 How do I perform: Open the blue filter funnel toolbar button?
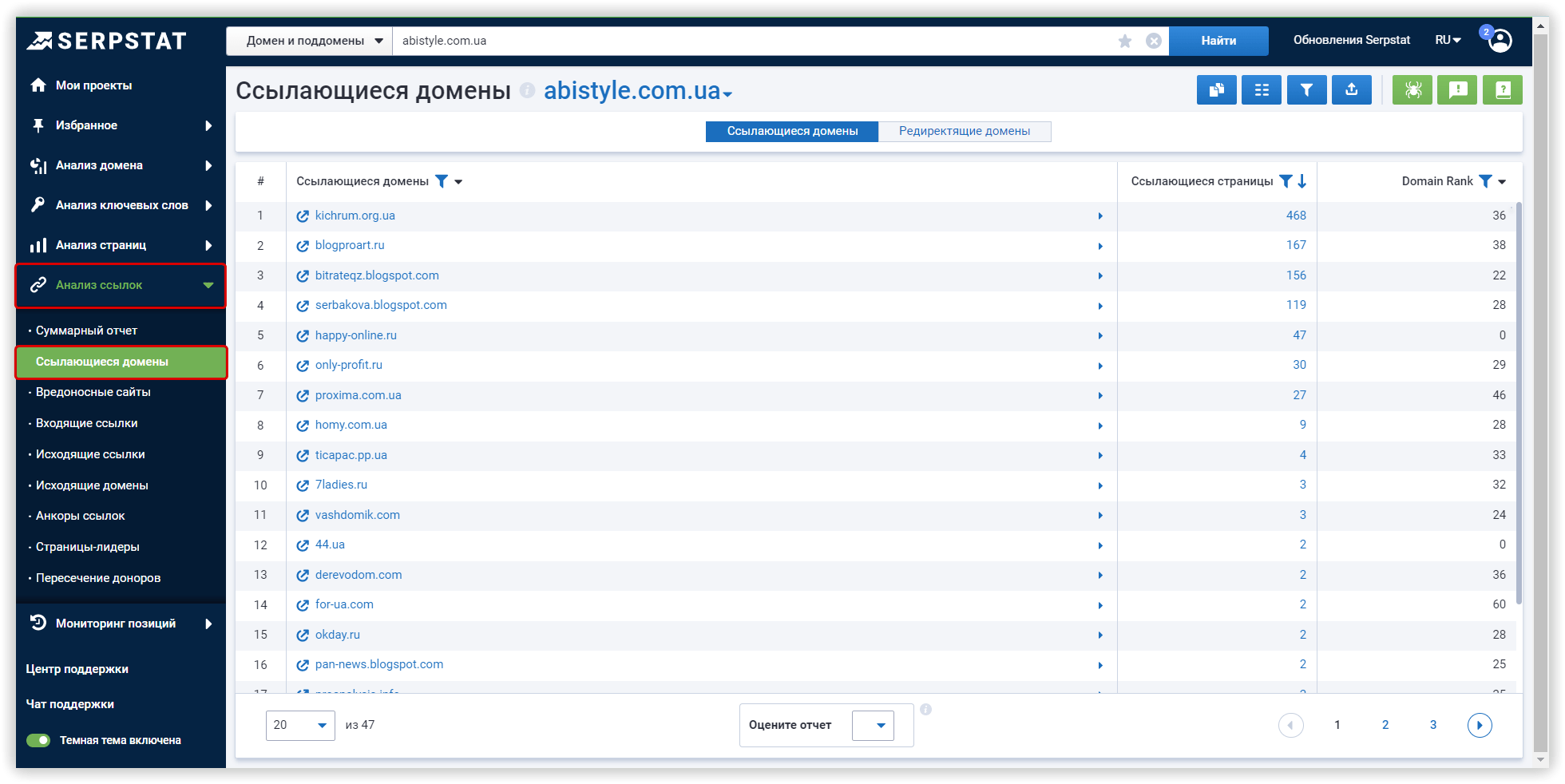tap(1306, 90)
